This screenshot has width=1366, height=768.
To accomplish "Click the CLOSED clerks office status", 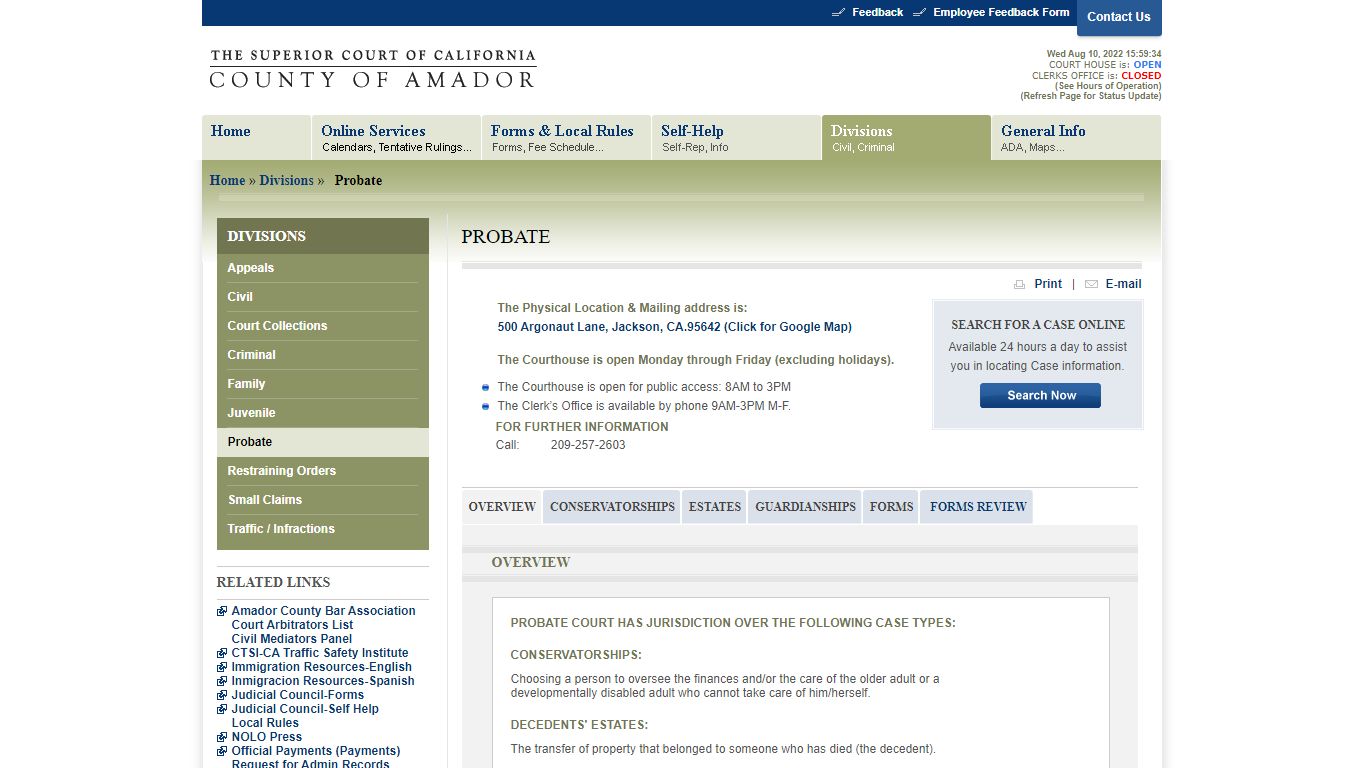I will tap(1141, 75).
